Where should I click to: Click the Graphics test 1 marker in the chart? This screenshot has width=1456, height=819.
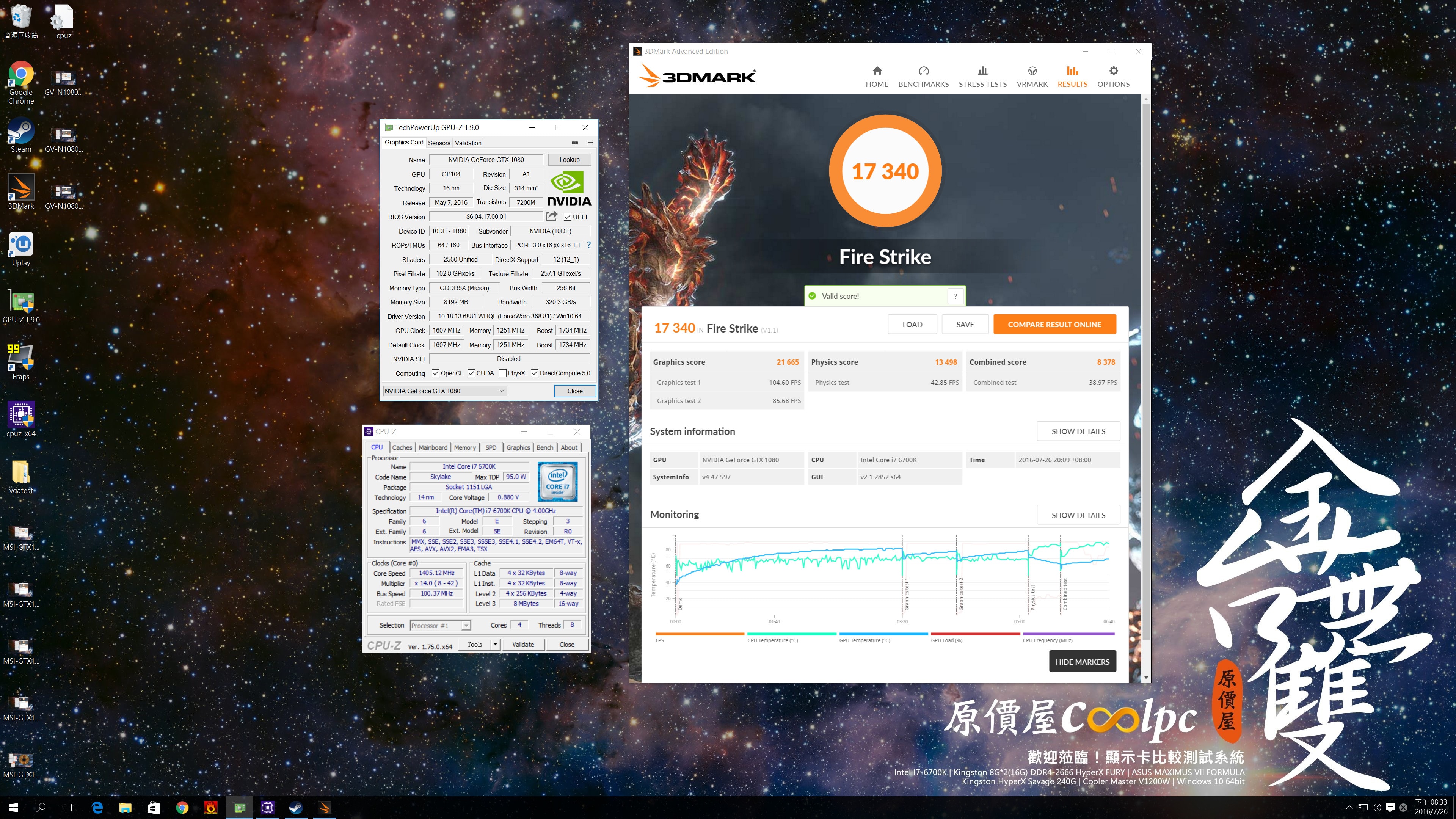906,593
